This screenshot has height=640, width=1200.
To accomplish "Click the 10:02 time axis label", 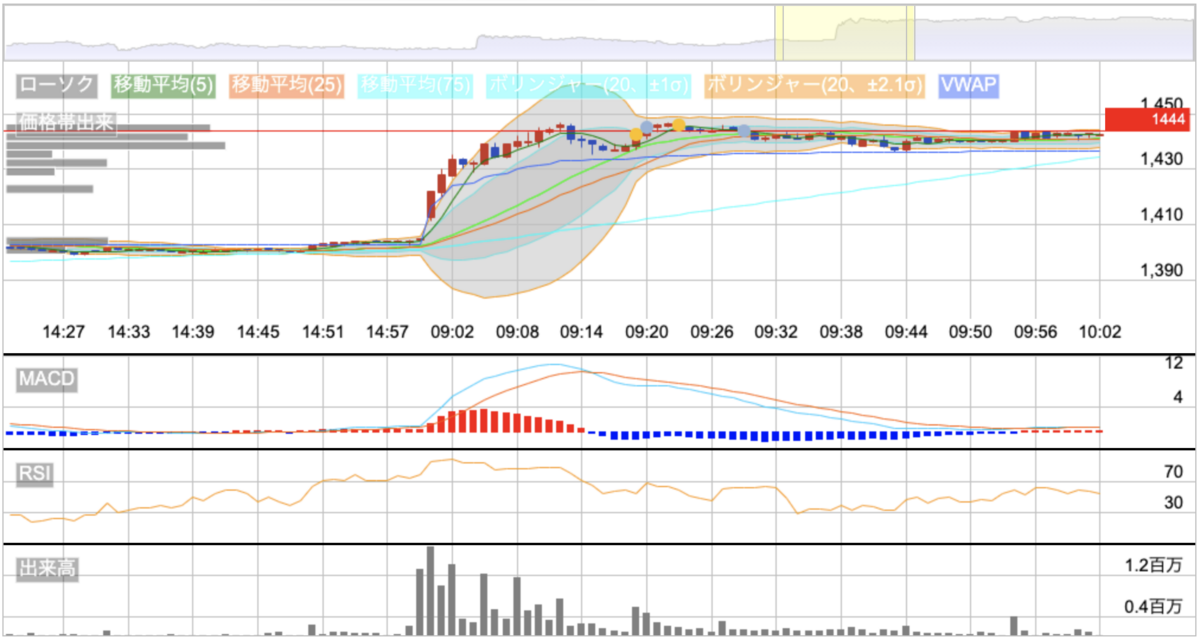I will (x=1101, y=332).
